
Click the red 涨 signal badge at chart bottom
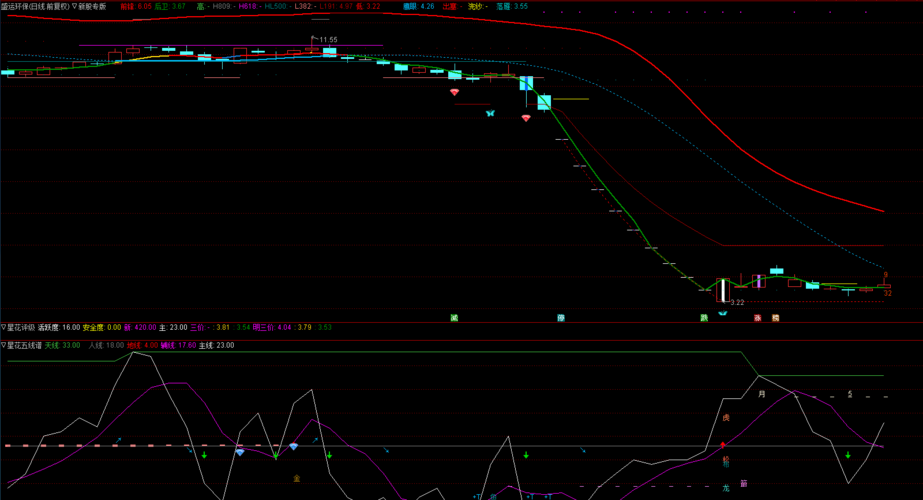[758, 318]
